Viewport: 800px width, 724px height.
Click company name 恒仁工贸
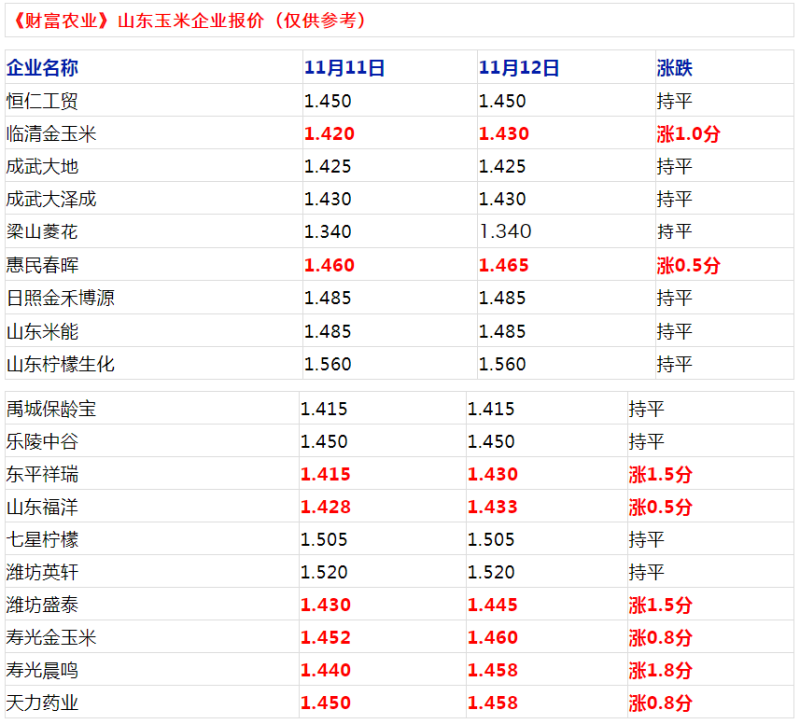click(x=42, y=101)
